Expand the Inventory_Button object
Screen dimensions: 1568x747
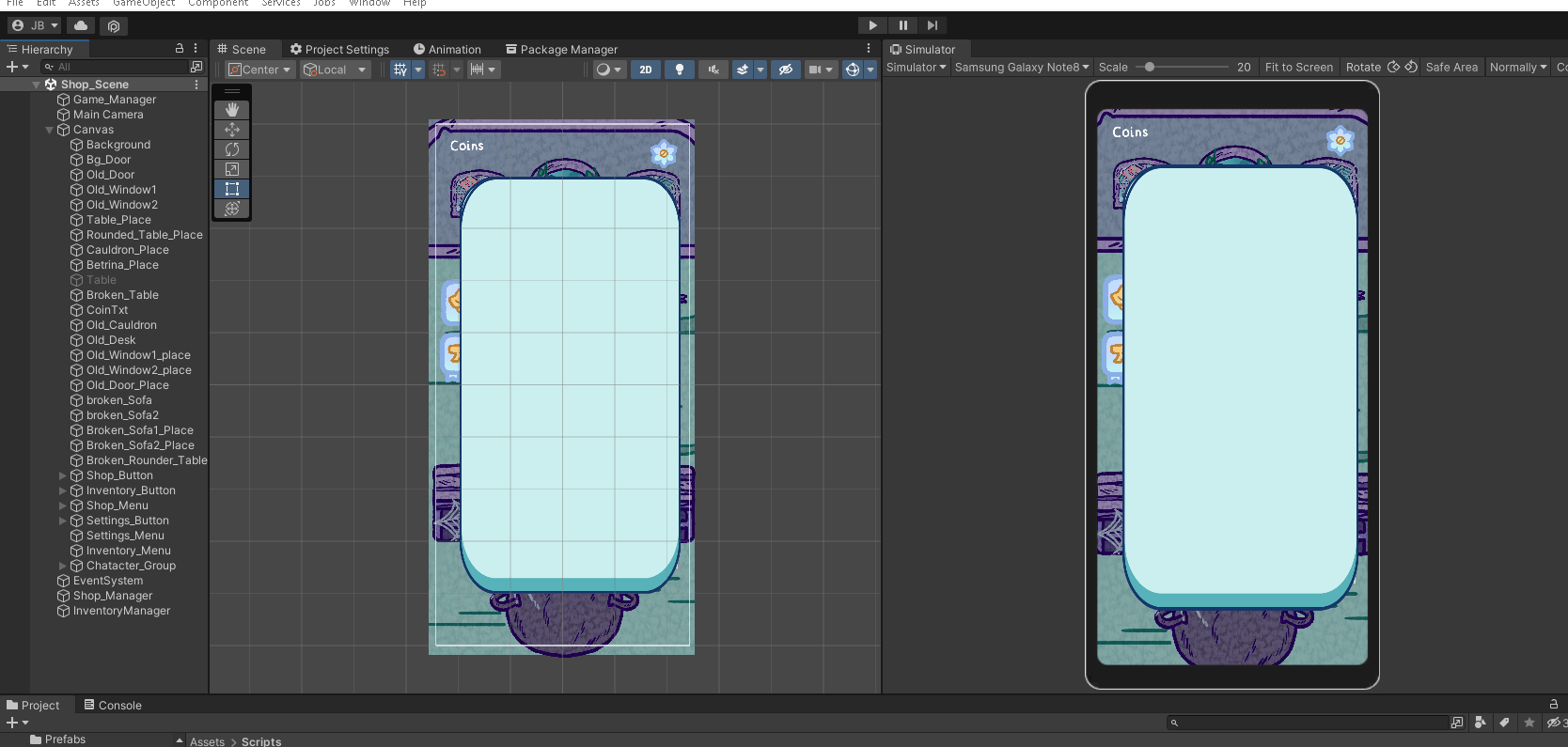pyautogui.click(x=63, y=490)
